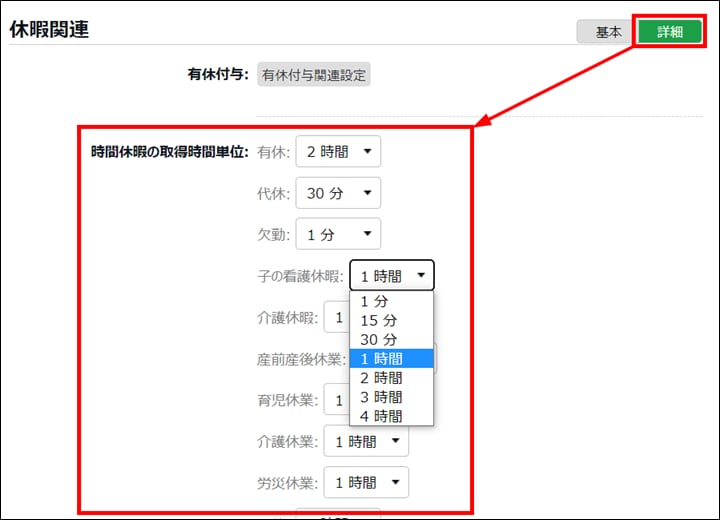Screen dimensions: 720x520
Task: Open the 有休付与関連設定 button
Action: coord(313,74)
